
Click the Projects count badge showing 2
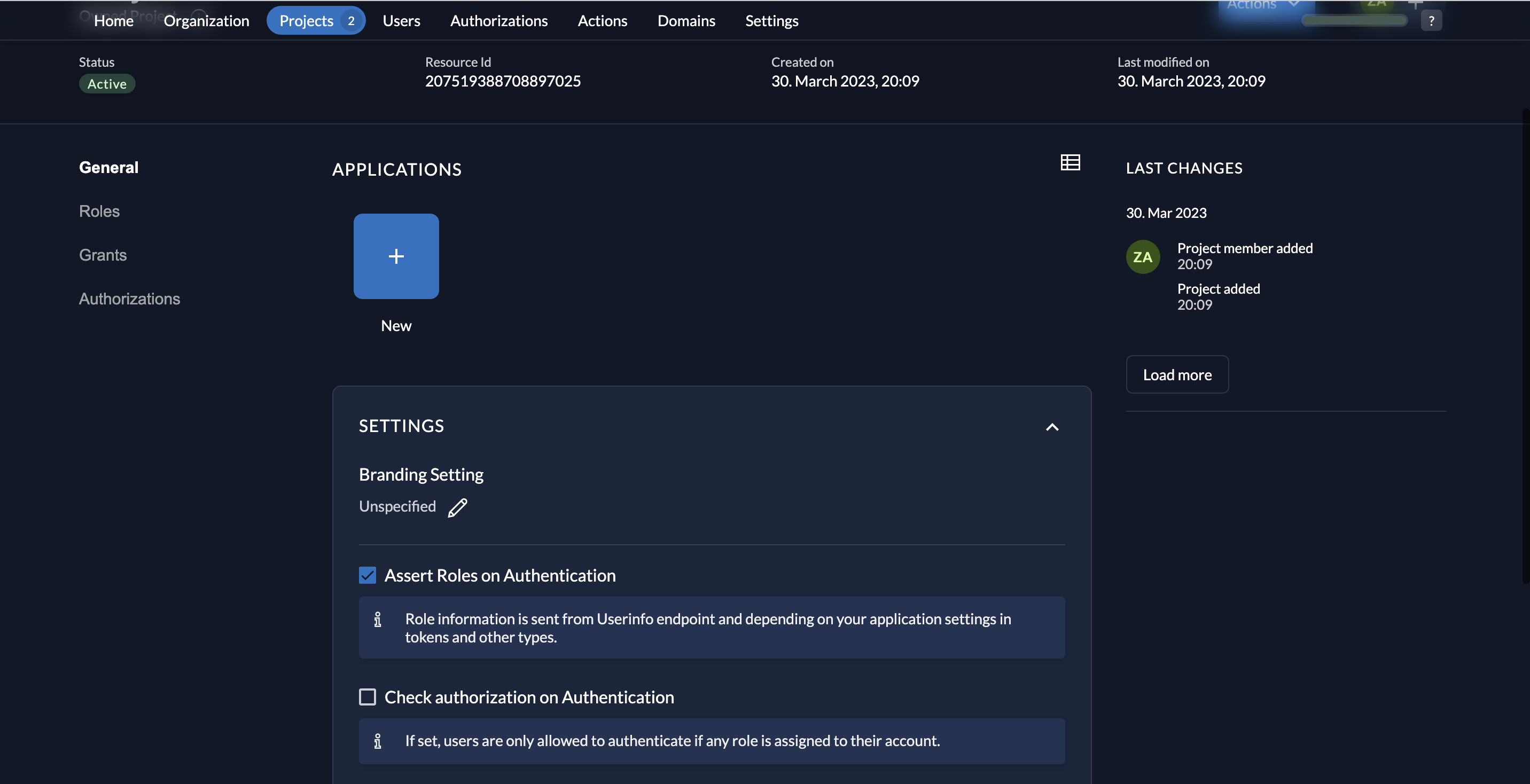coord(351,21)
